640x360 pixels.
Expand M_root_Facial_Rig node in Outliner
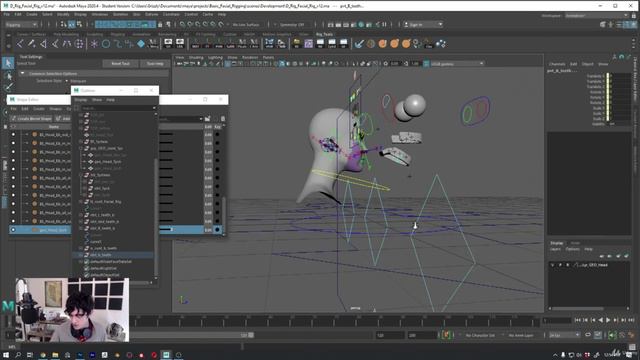(81, 202)
